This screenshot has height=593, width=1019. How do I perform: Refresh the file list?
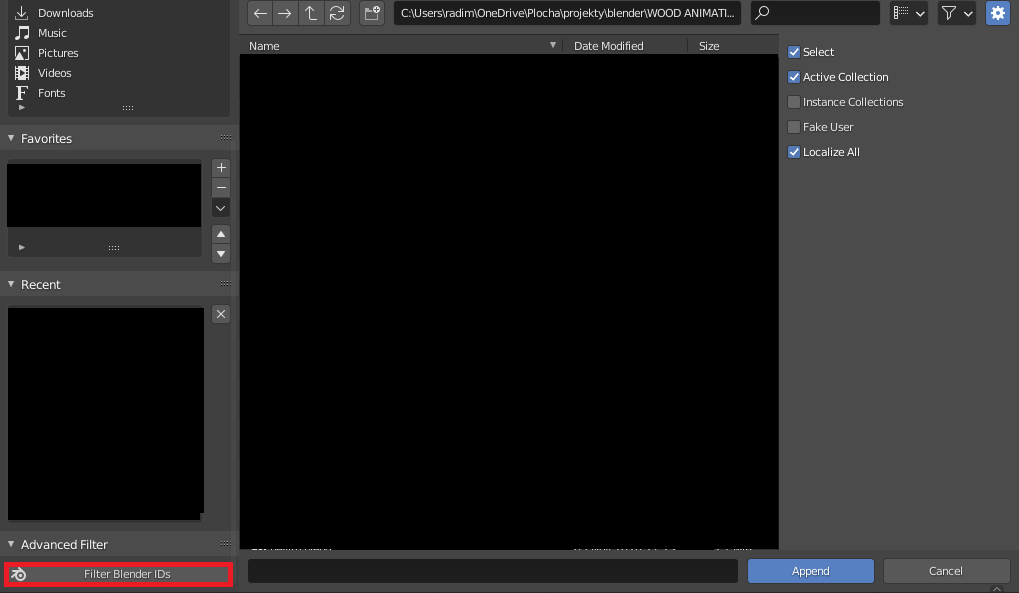pos(337,13)
